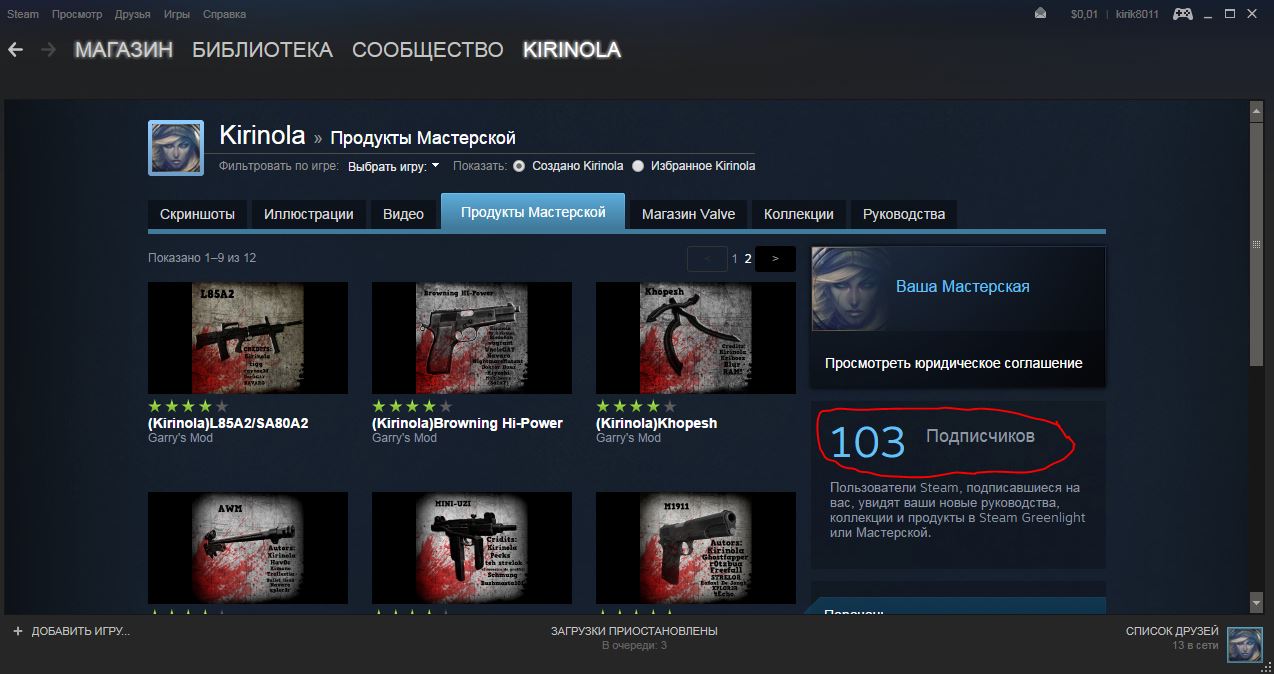Open the Browning Hi-Power pistol thumbnail
The width and height of the screenshot is (1274, 674).
point(472,338)
